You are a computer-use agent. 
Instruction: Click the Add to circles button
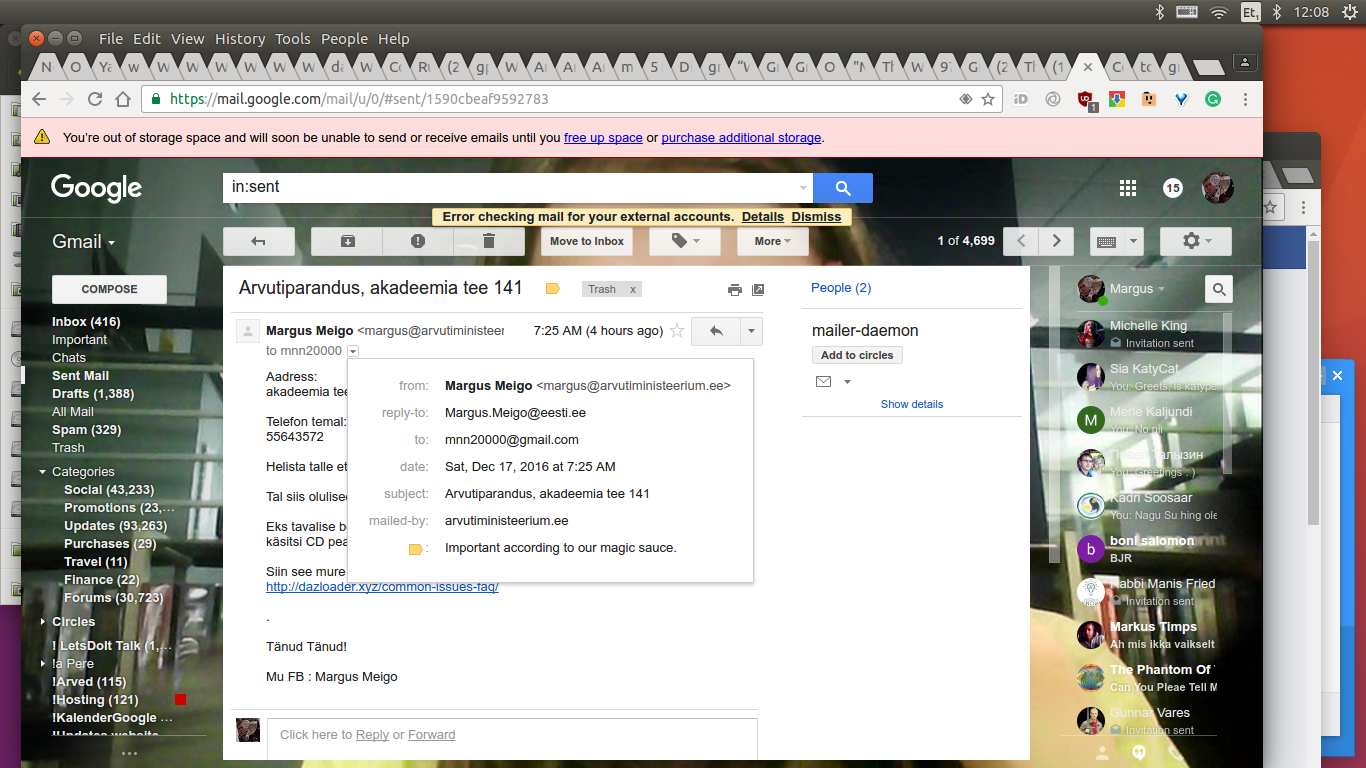[857, 355]
